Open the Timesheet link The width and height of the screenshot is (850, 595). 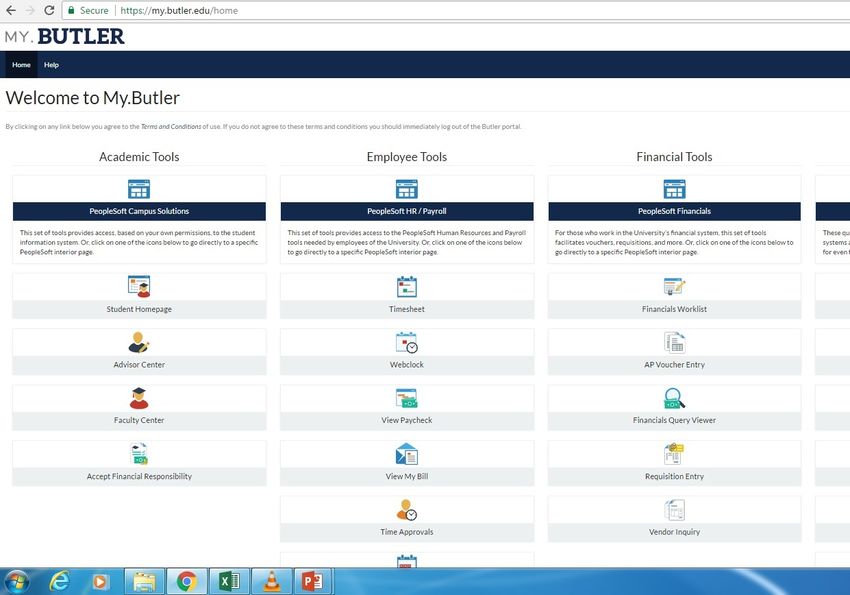point(407,309)
